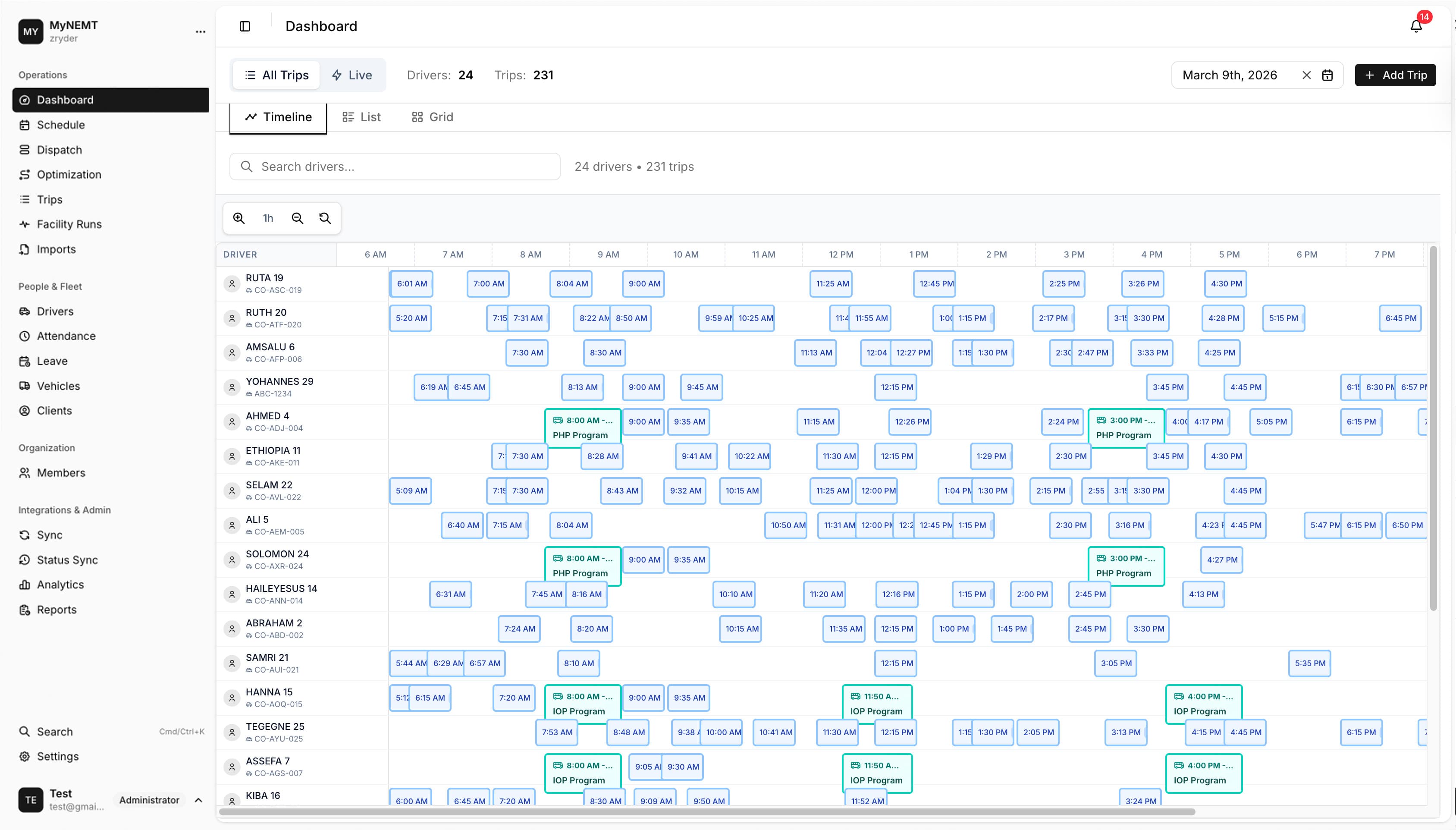Select Facility Runs from Operations menu
The image size is (1456, 830).
[69, 224]
